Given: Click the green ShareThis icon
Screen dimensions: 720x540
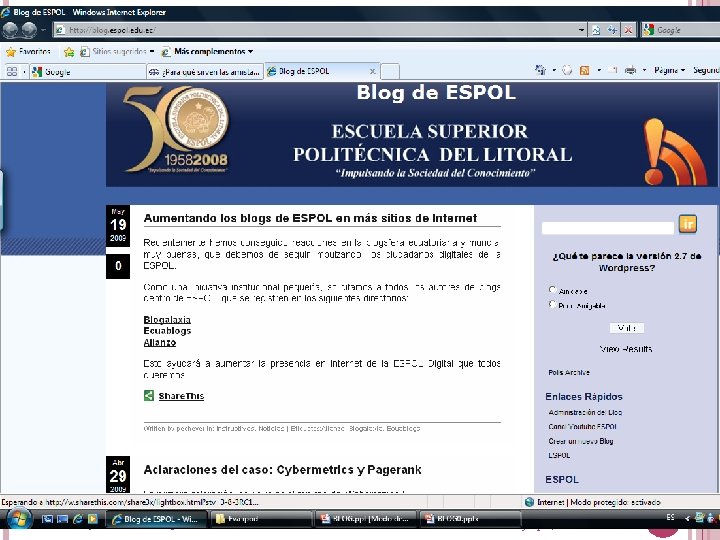Looking at the screenshot, I should coord(149,395).
